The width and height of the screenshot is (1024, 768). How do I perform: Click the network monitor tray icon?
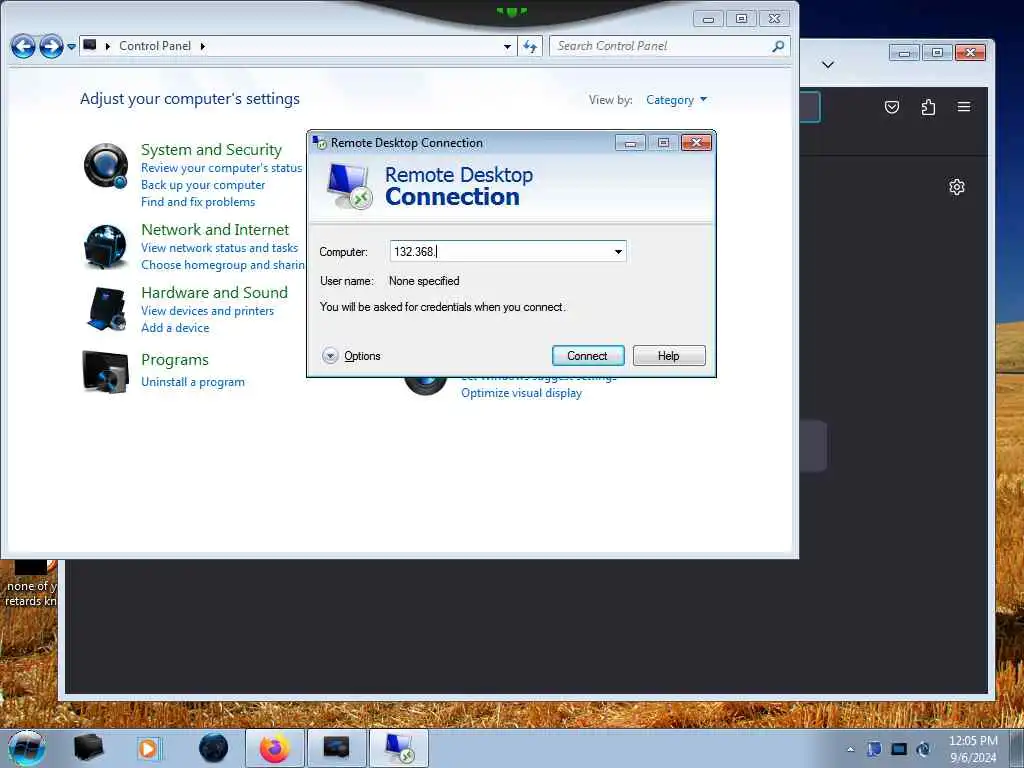[x=899, y=749]
